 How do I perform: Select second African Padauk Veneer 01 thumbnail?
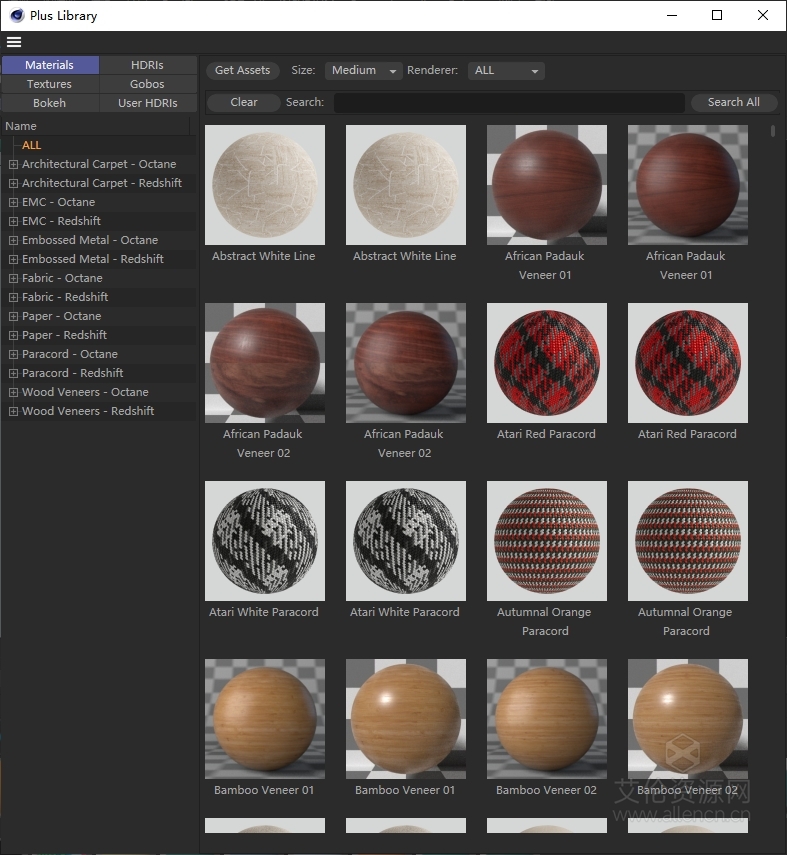688,185
